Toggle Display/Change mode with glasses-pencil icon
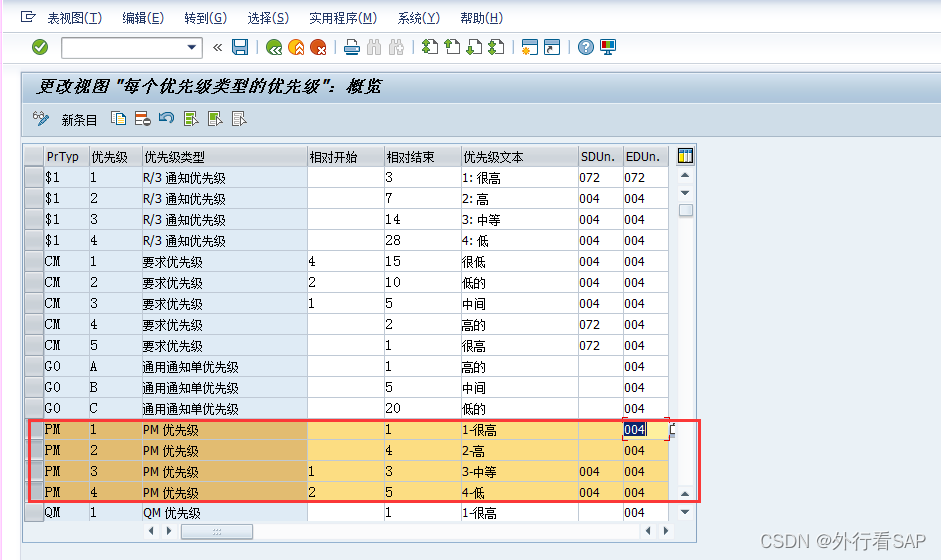Screen dimensions: 941x560 click(x=41, y=119)
